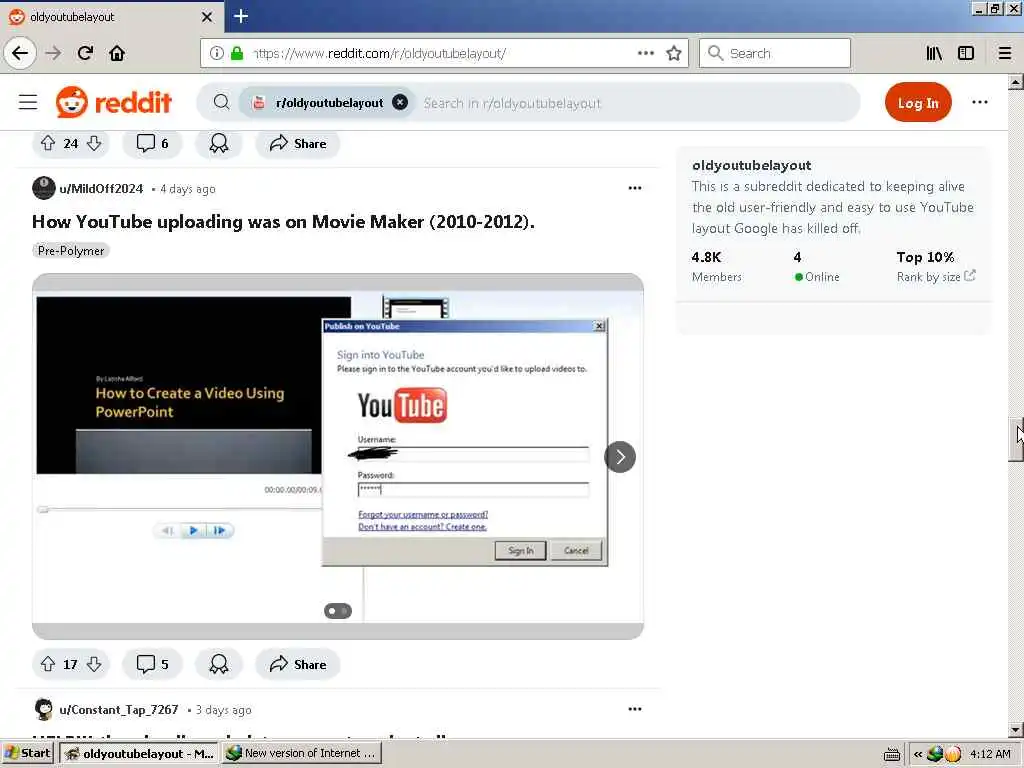Upvote the post with 24 votes
The image size is (1024, 768).
pyautogui.click(x=48, y=143)
